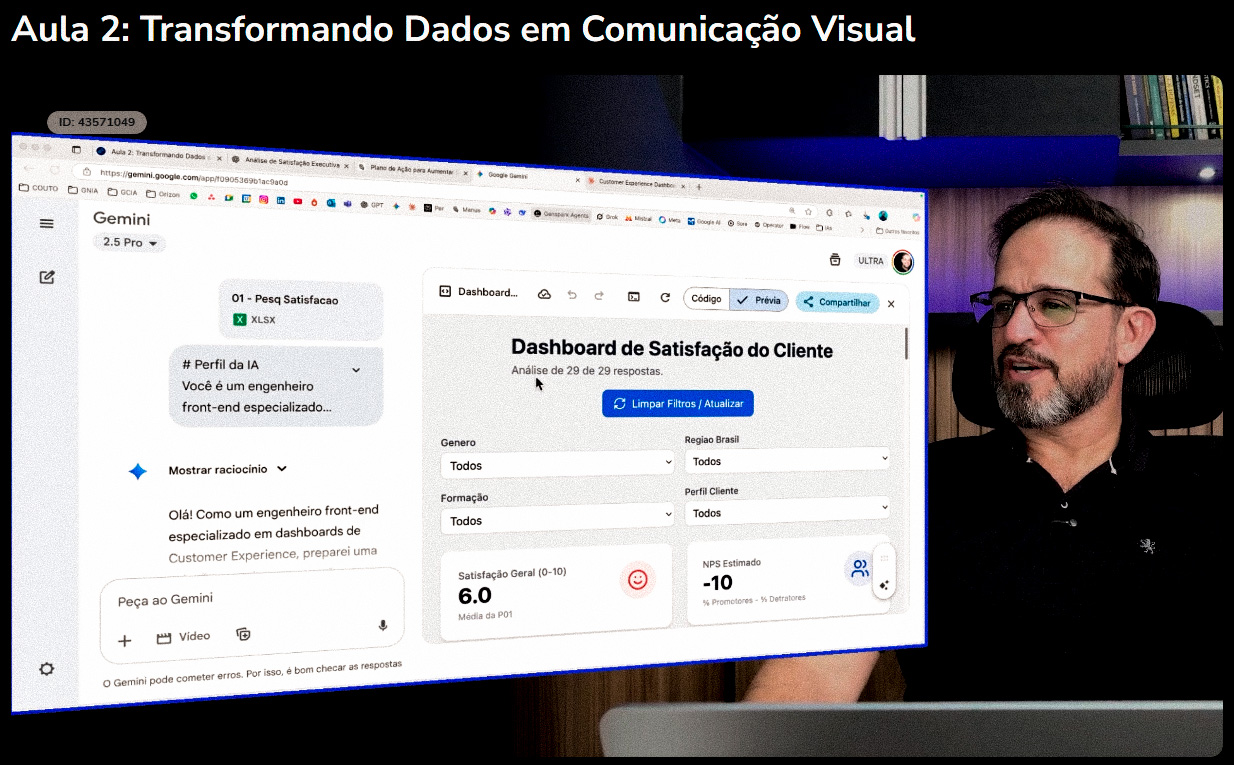Expand the Mostrar raciocínio section
The width and height of the screenshot is (1234, 765).
(x=221, y=468)
